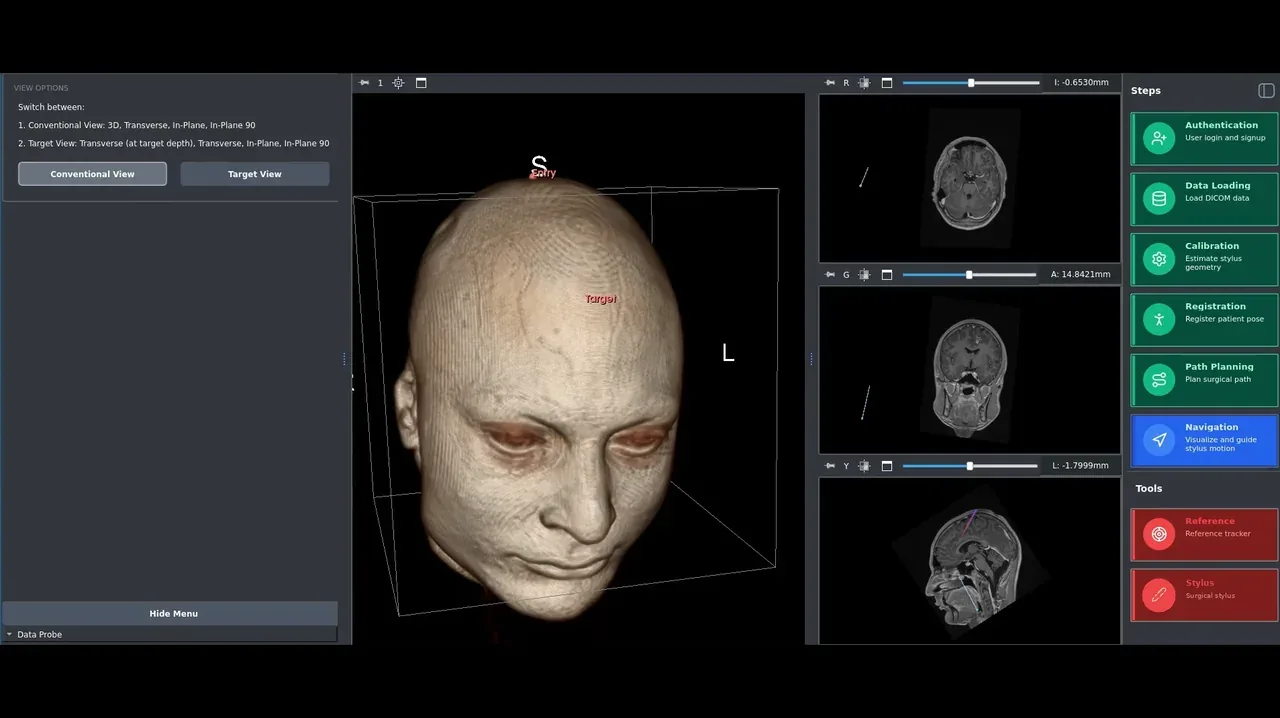Viewport: 1280px width, 718px height.
Task: Toggle slice link icon in Y view
Action: [x=864, y=466]
